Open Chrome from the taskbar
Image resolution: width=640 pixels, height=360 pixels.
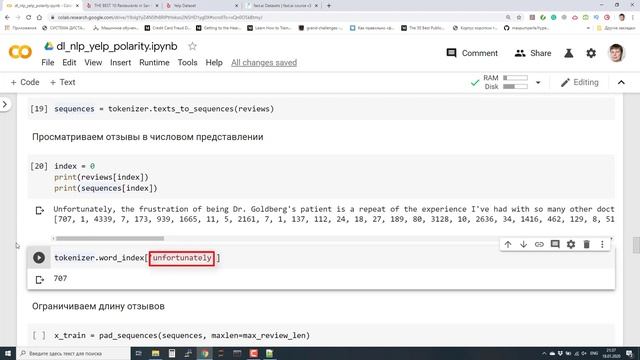(x=204, y=353)
